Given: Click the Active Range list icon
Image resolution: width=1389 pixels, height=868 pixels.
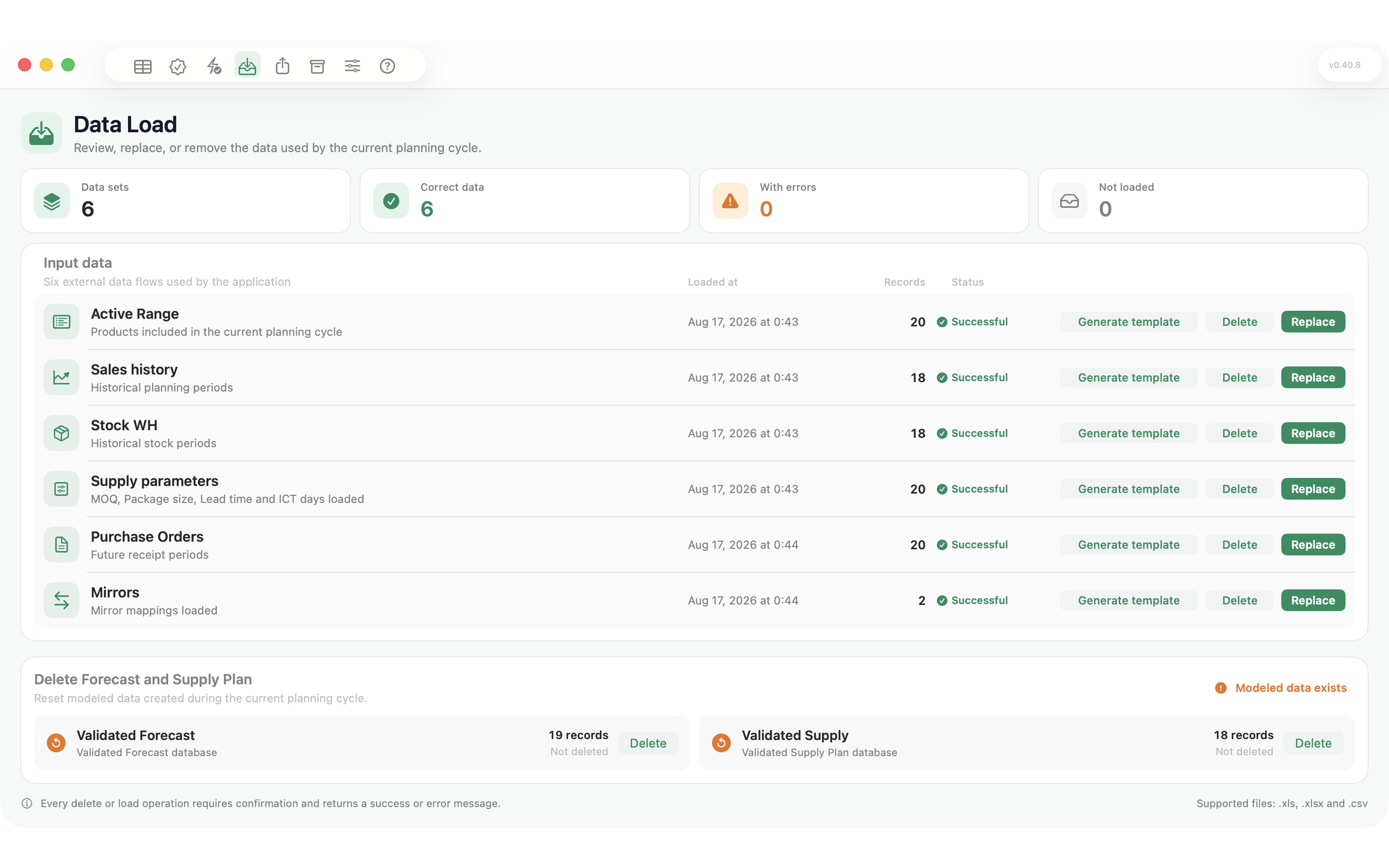Looking at the screenshot, I should [x=61, y=322].
